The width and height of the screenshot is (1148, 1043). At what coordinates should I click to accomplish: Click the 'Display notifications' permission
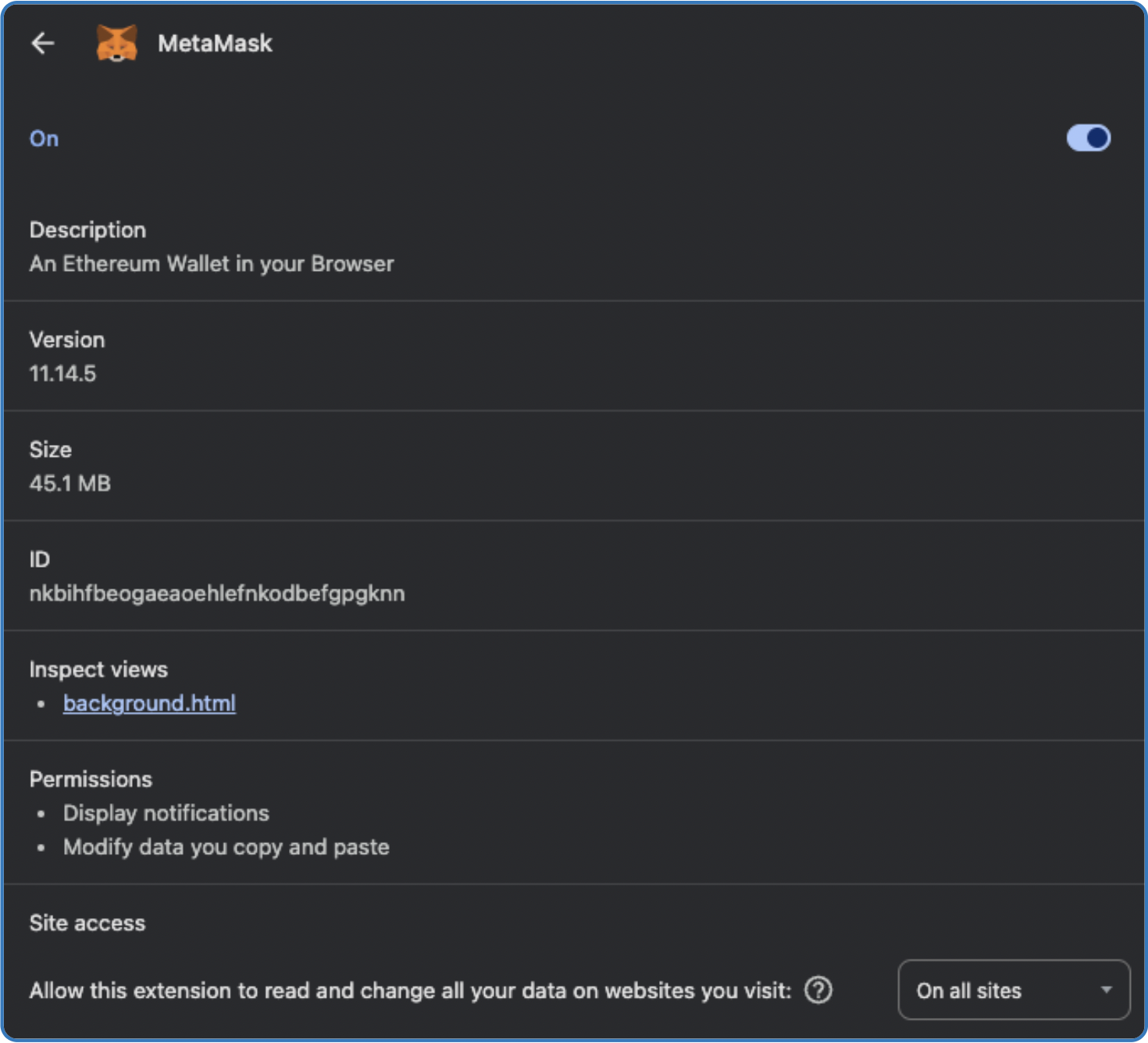click(166, 813)
